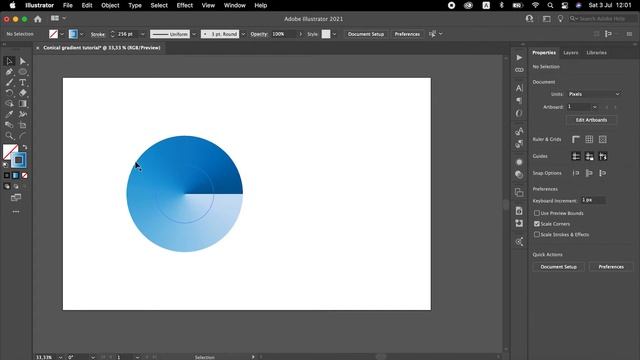Click the Opacity 100% field
Screen dimensions: 640x360
pyautogui.click(x=284, y=34)
